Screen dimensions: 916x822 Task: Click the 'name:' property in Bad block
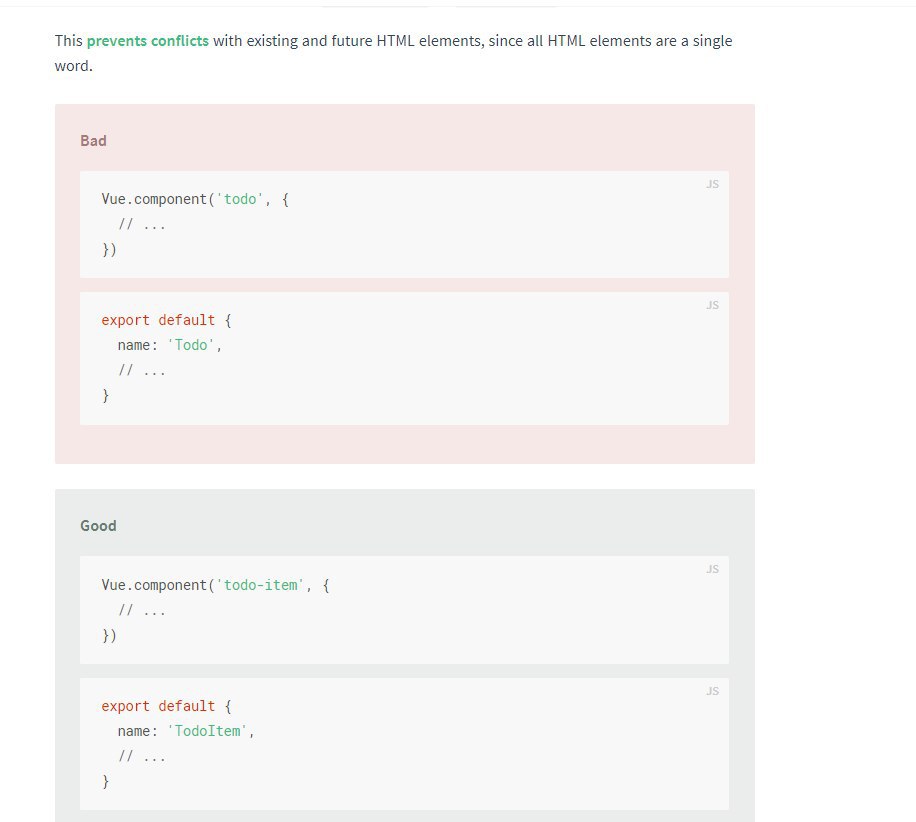[138, 345]
